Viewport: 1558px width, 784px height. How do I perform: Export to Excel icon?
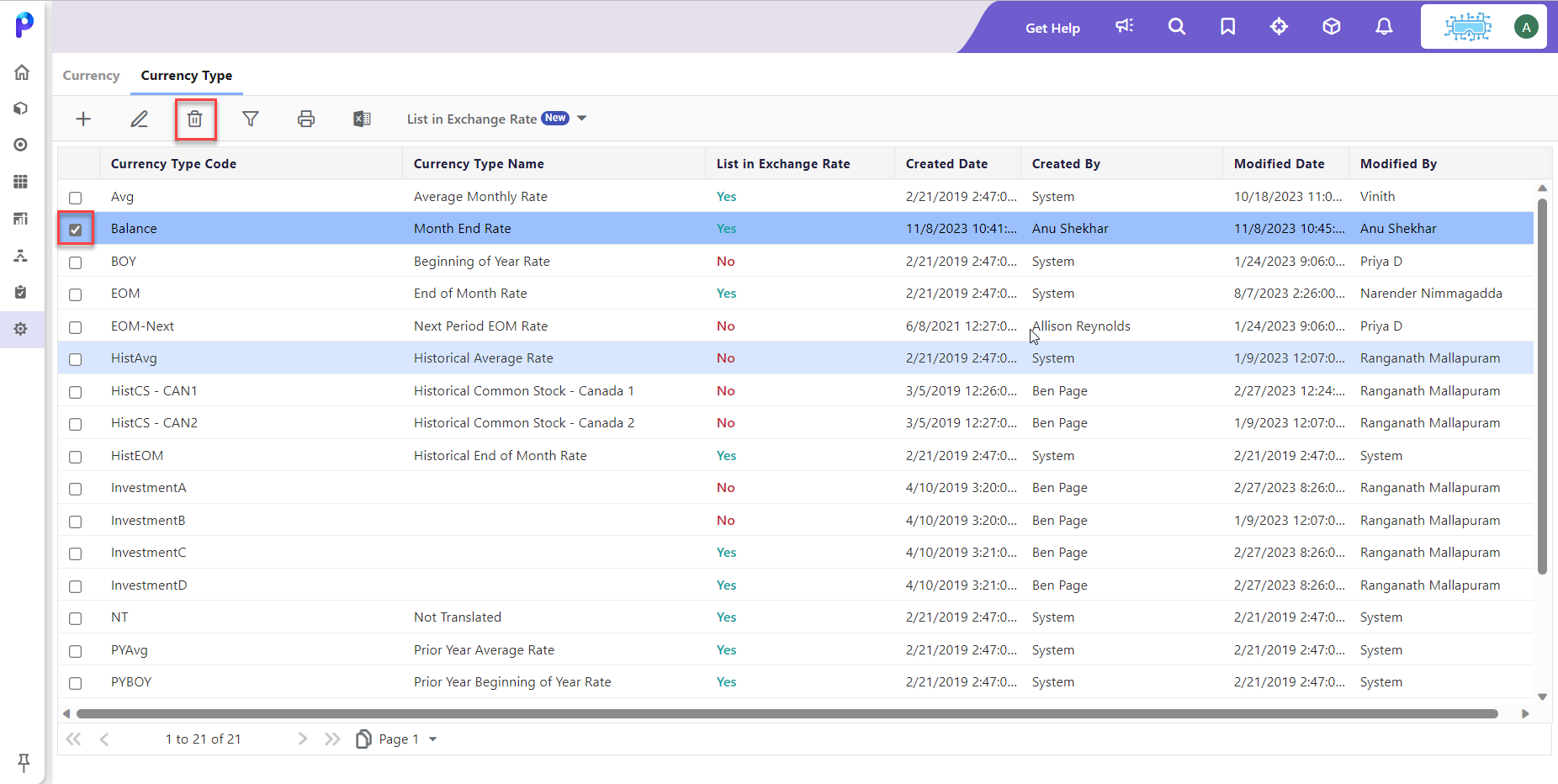click(x=362, y=119)
